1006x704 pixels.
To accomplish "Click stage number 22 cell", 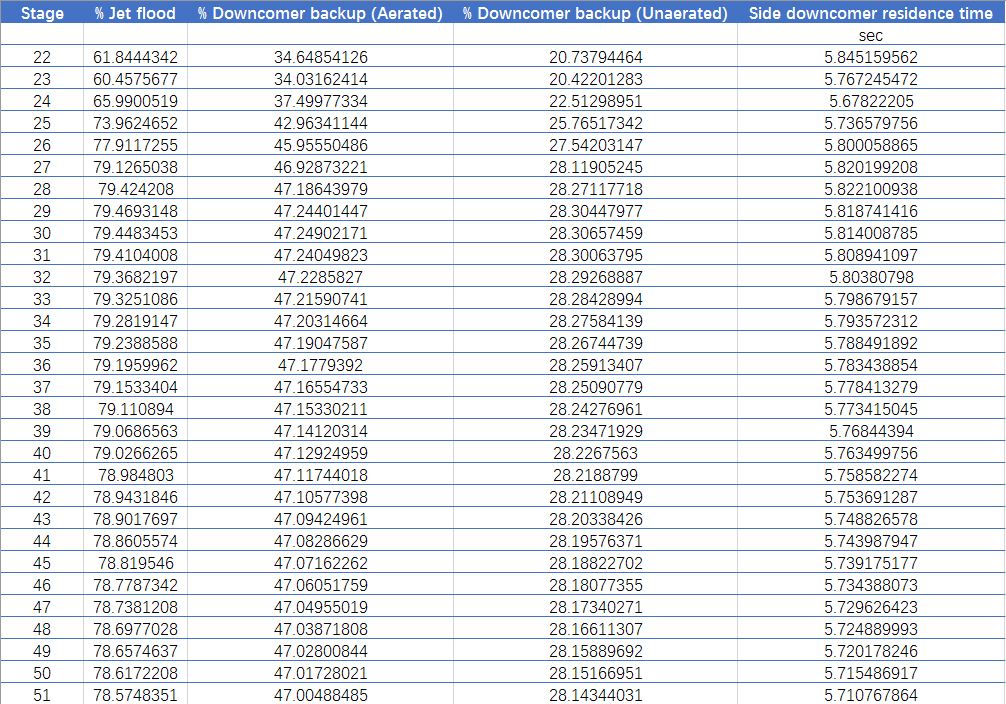I will point(42,57).
